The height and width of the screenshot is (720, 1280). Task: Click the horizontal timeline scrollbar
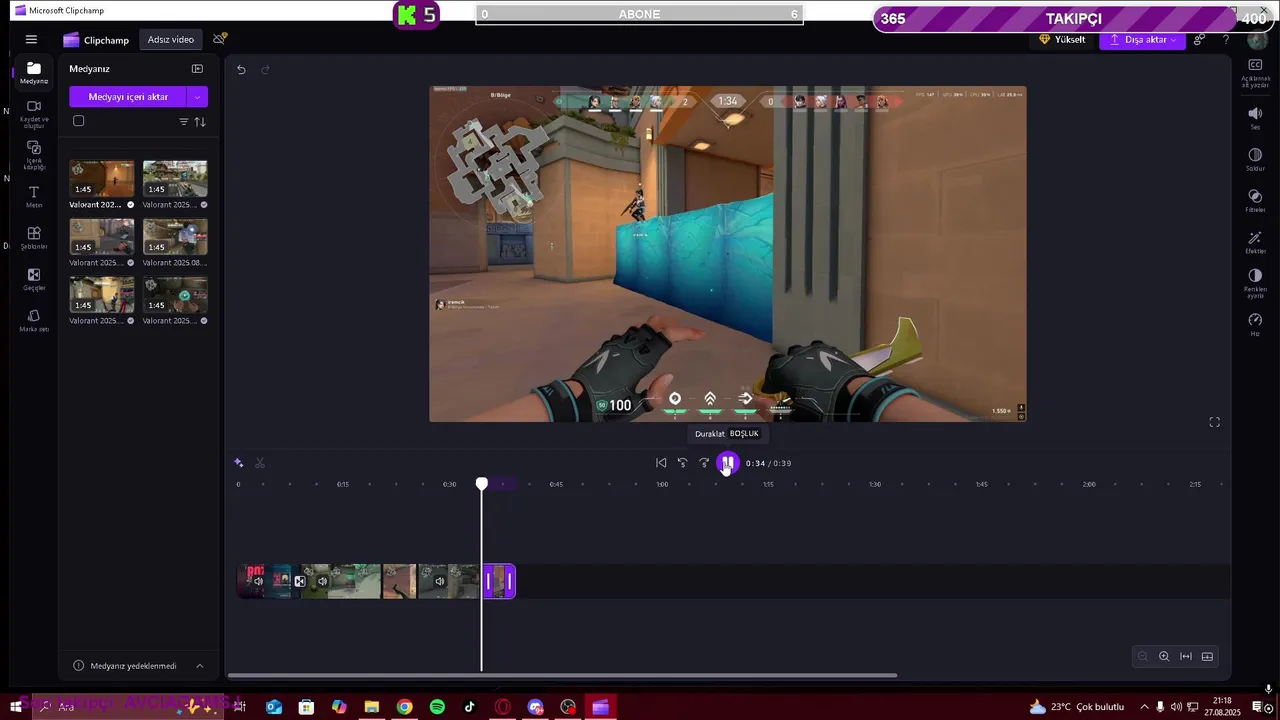(x=562, y=675)
